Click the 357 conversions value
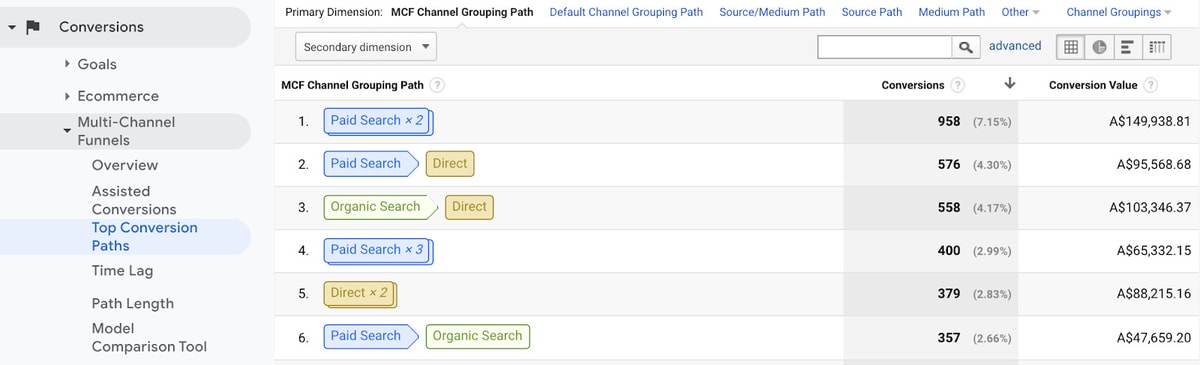This screenshot has height=365, width=1200. click(949, 337)
